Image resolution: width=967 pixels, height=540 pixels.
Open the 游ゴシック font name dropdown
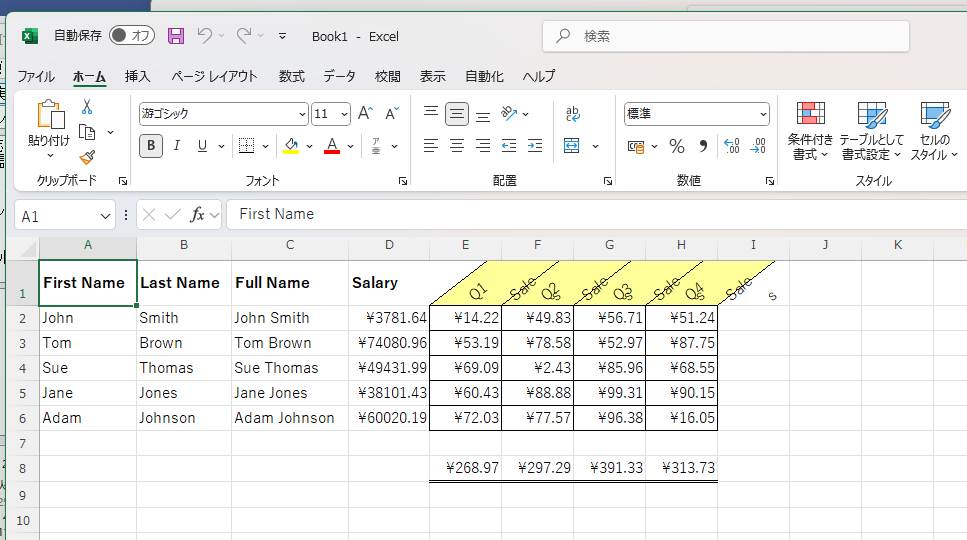[302, 114]
